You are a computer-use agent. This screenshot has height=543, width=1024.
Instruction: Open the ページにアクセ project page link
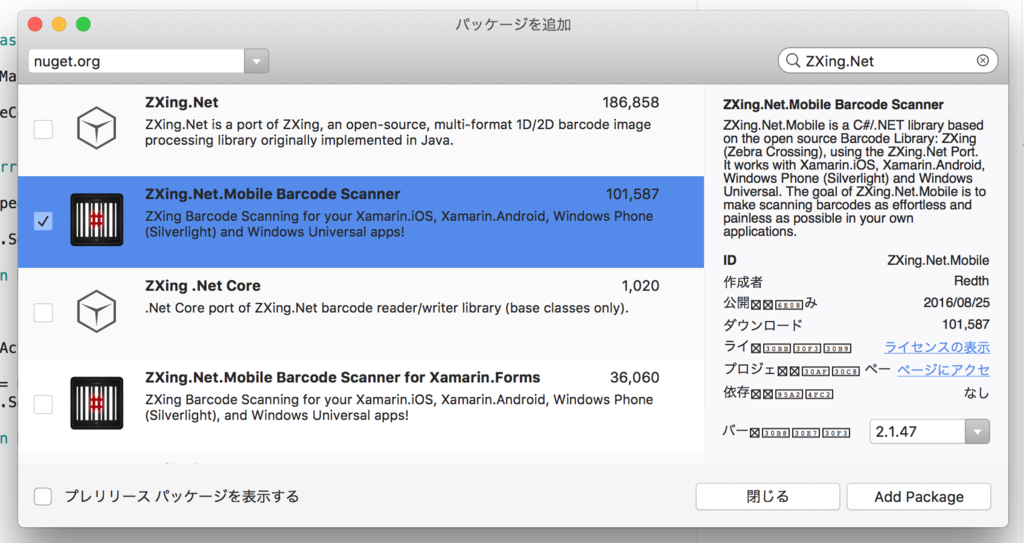point(943,370)
